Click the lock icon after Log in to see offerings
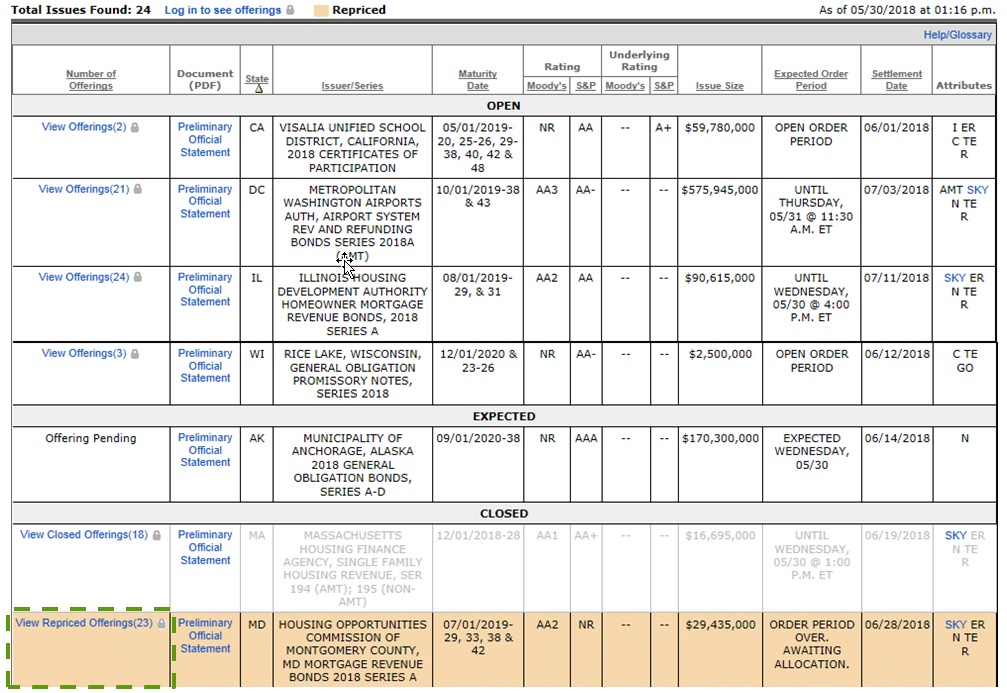The height and width of the screenshot is (693, 1007). point(290,10)
